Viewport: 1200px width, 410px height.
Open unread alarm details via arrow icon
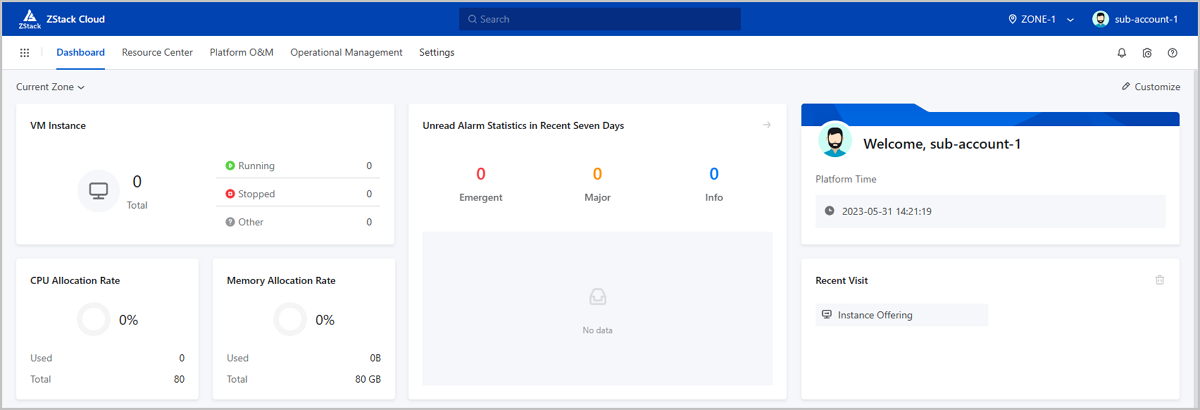[x=766, y=125]
